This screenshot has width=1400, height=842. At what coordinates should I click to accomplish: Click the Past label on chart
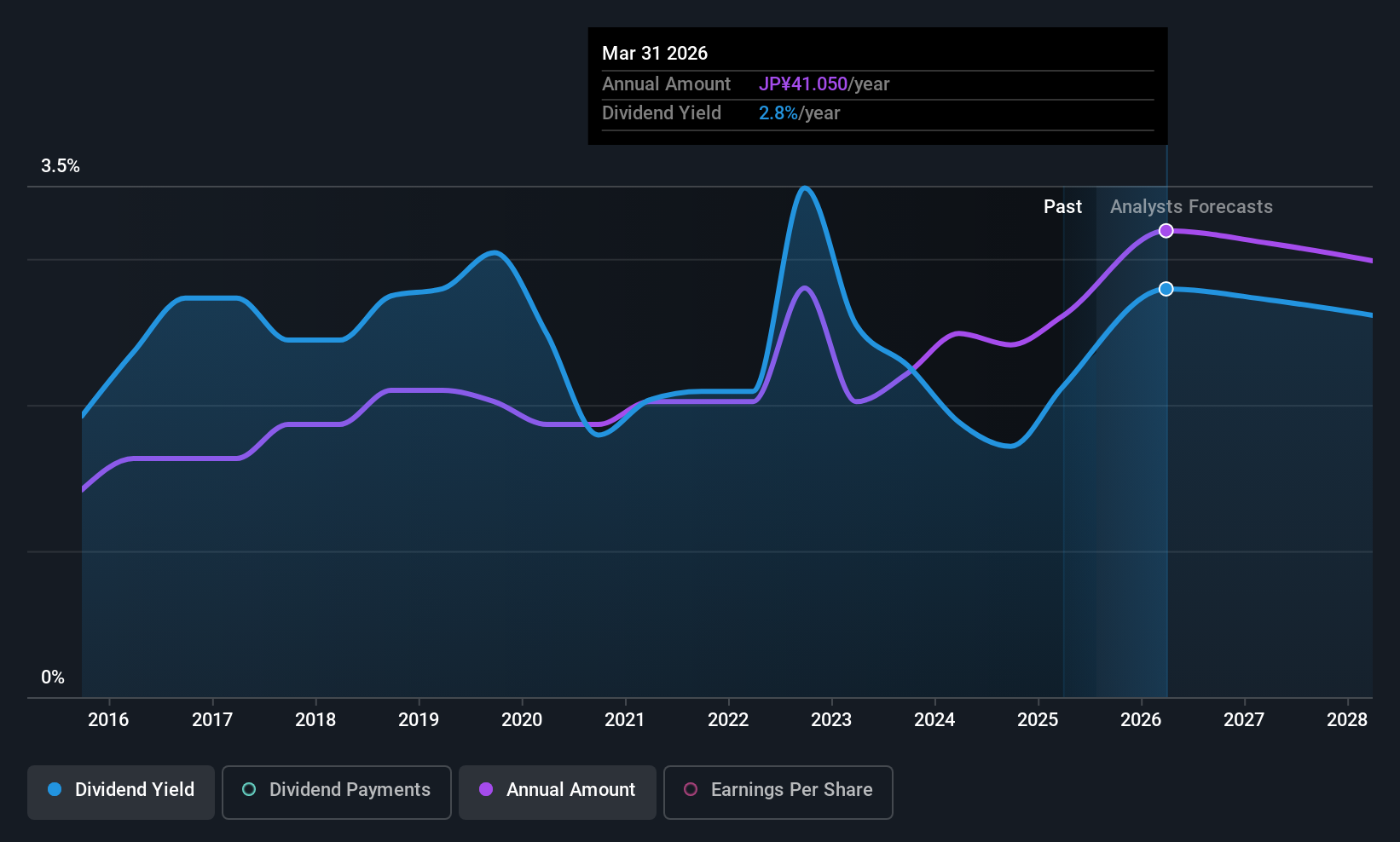pos(1062,207)
